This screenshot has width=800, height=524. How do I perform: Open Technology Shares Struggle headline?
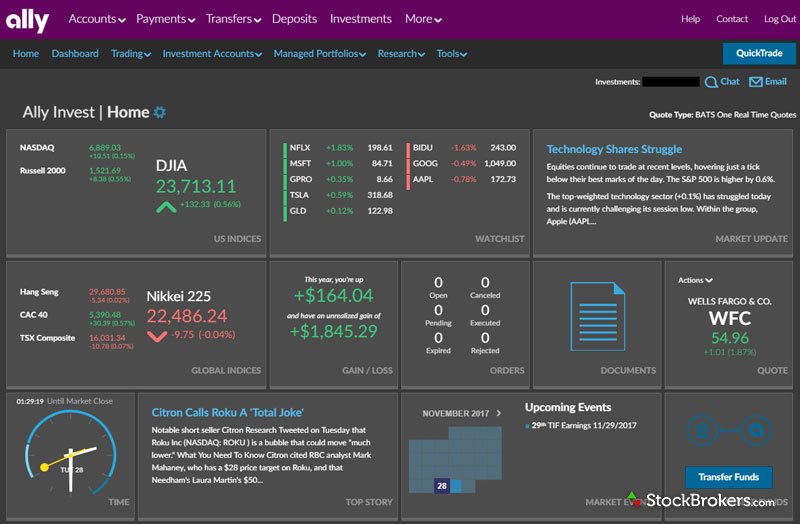(x=614, y=149)
